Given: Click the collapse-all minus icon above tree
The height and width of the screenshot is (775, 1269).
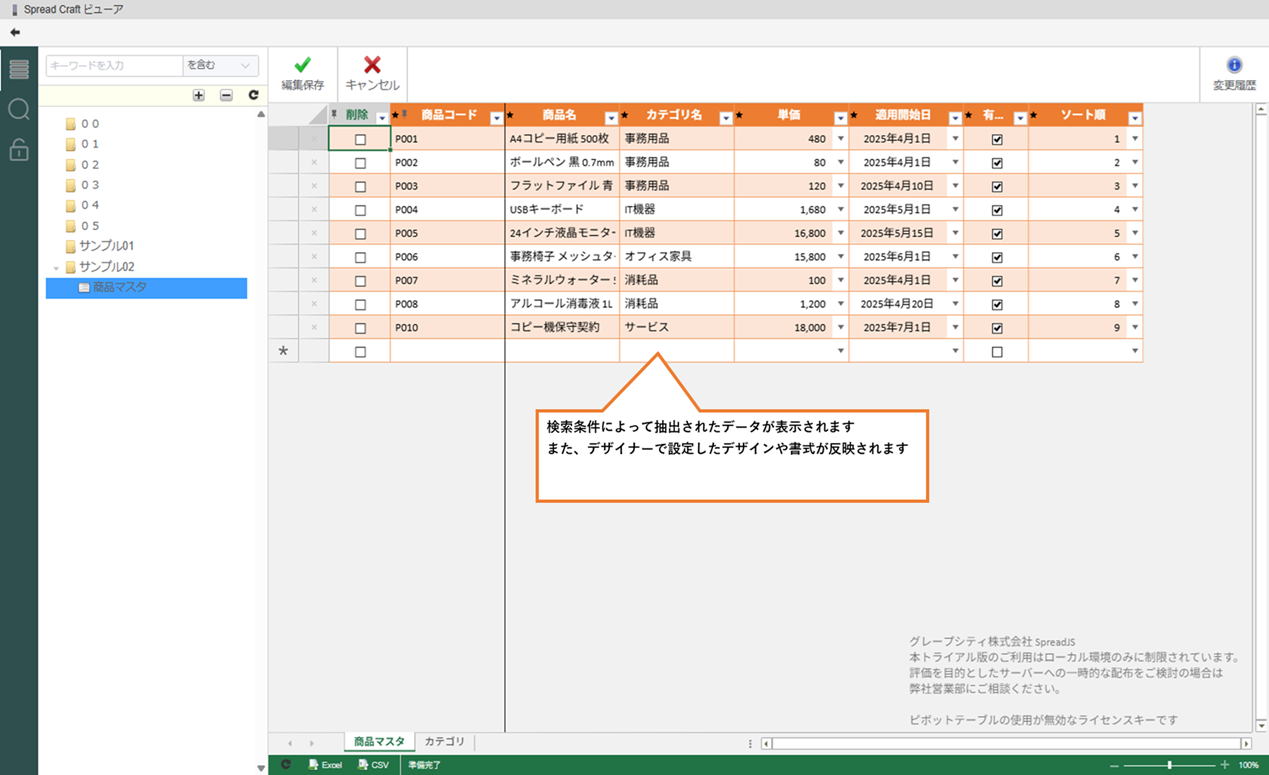Looking at the screenshot, I should point(226,95).
